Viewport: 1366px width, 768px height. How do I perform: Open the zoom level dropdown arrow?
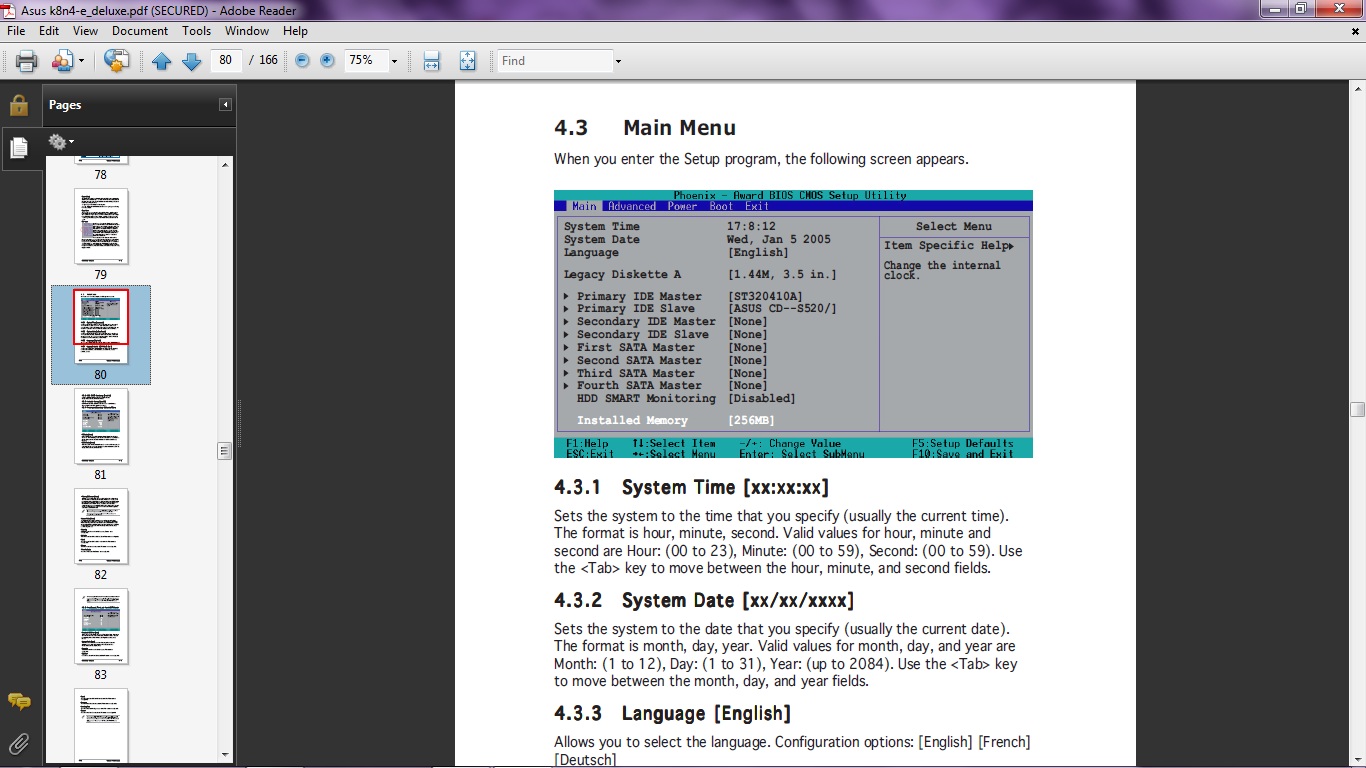pyautogui.click(x=394, y=61)
